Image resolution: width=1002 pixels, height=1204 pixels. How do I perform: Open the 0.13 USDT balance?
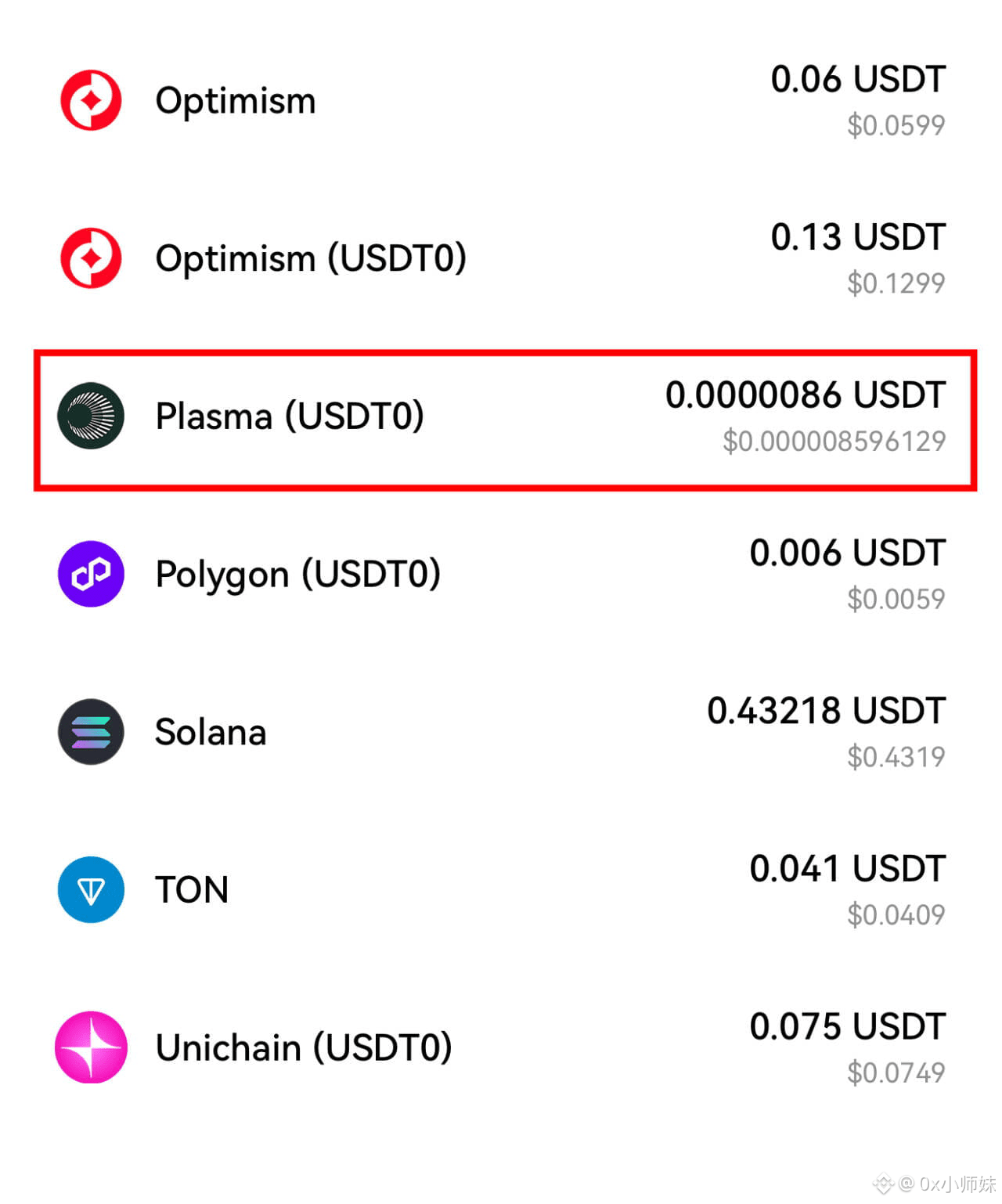[x=858, y=237]
